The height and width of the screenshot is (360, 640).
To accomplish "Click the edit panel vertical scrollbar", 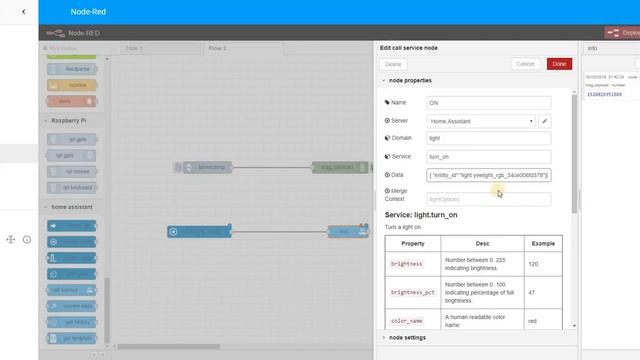I will tap(574, 155).
